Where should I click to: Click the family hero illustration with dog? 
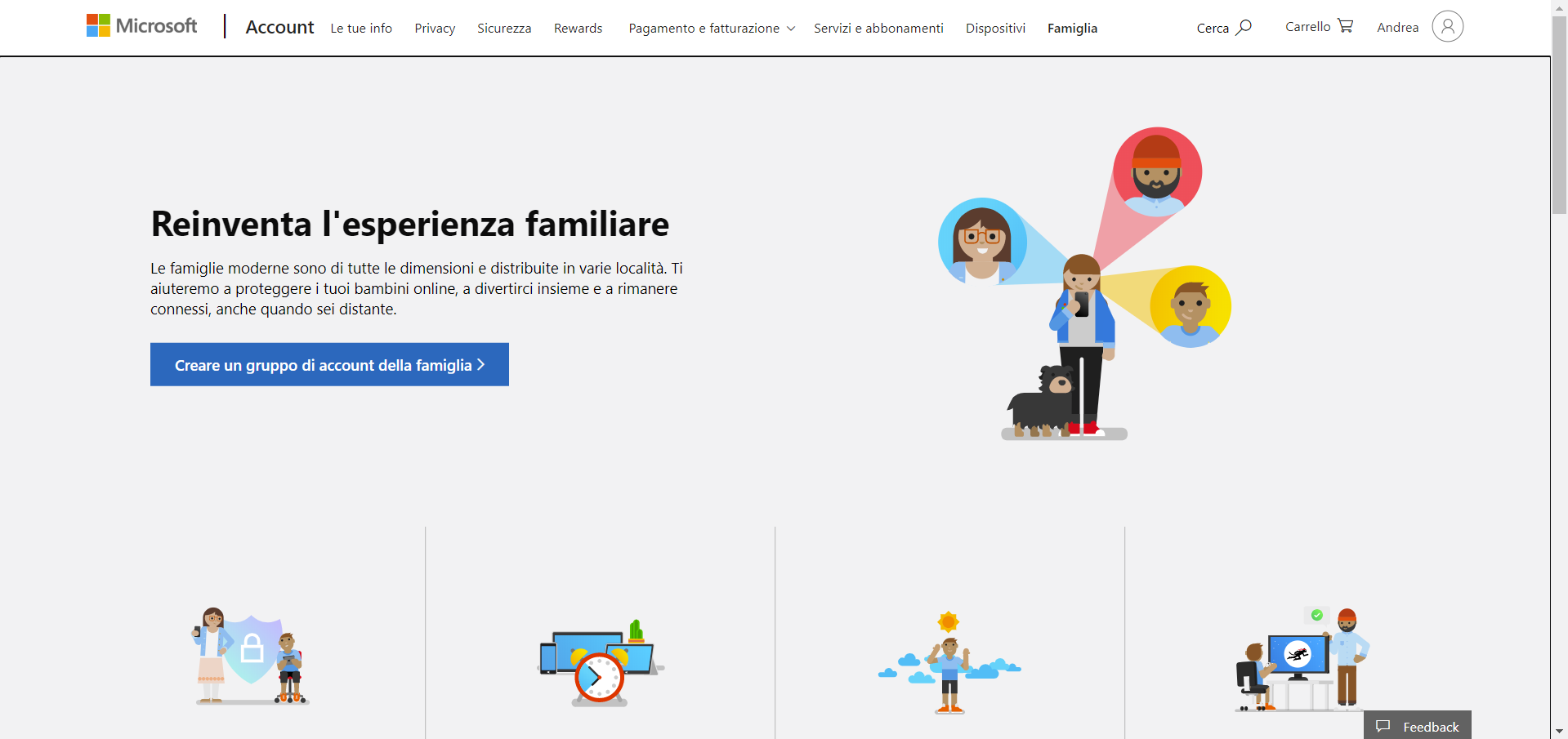point(1084,283)
